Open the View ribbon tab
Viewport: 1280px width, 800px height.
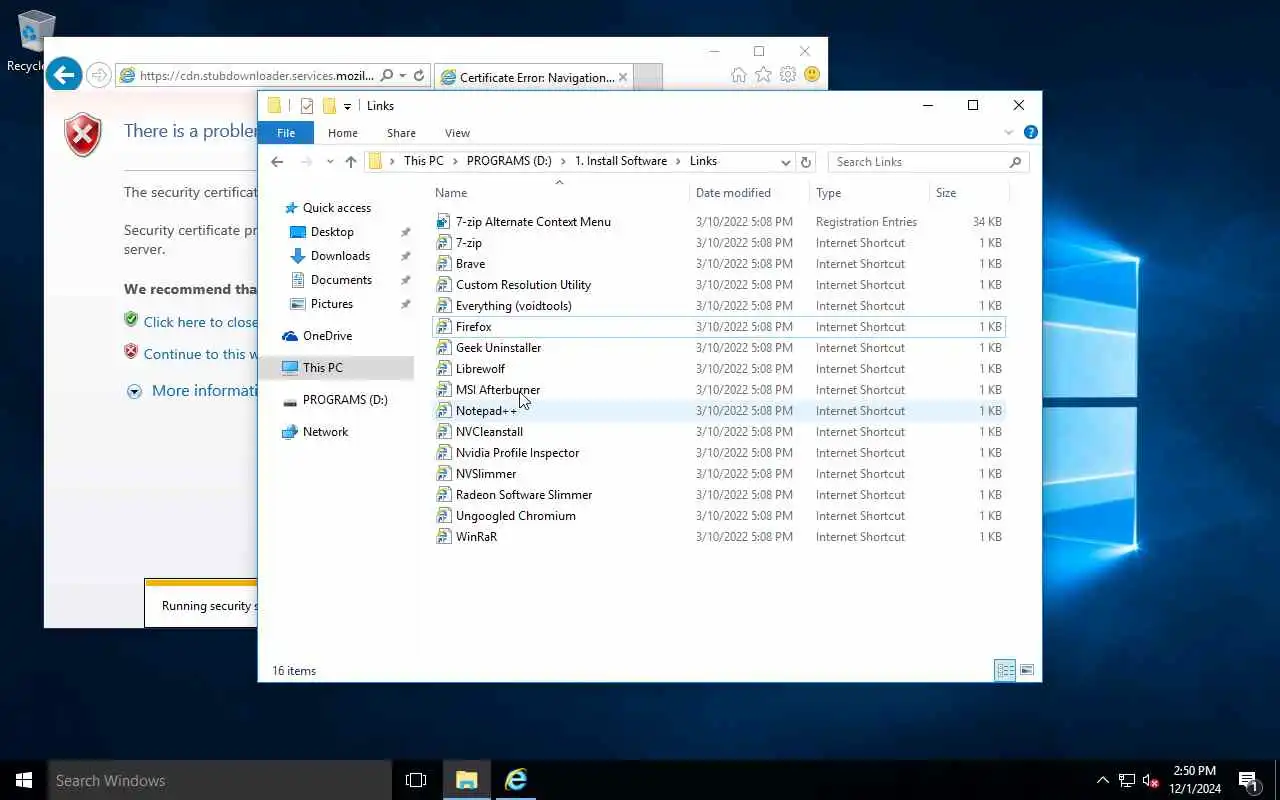tap(457, 133)
